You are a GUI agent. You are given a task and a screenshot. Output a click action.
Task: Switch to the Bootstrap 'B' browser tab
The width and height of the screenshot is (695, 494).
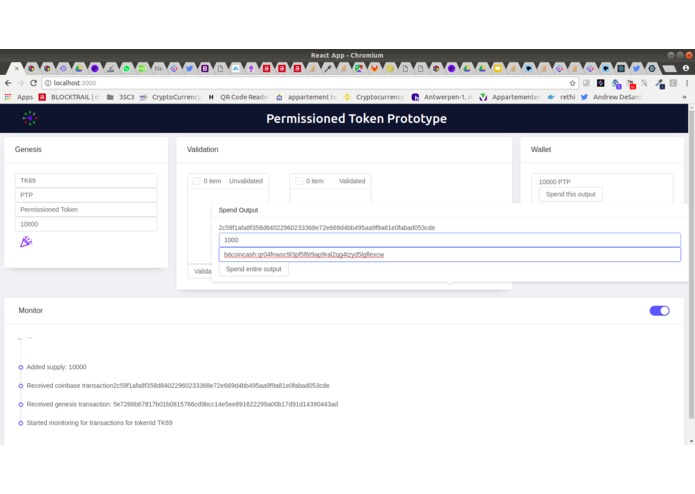(x=205, y=68)
